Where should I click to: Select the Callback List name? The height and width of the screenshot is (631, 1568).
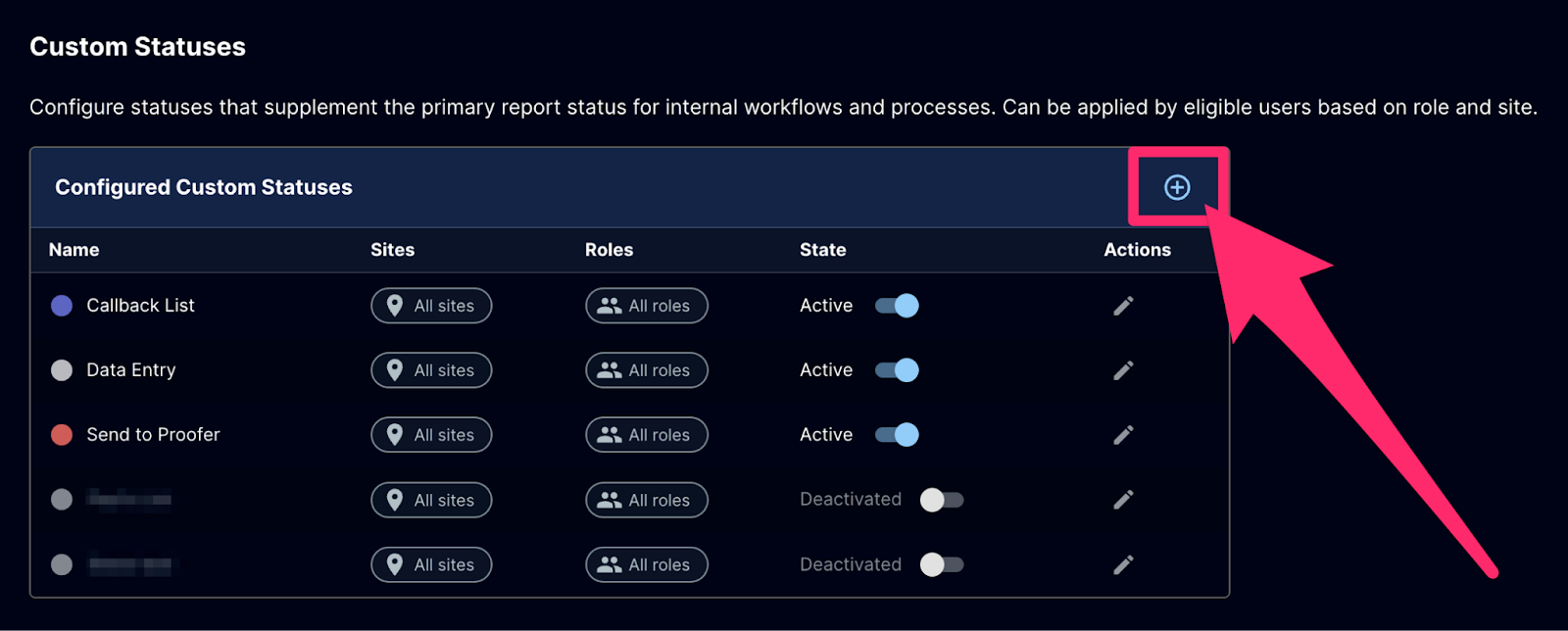click(140, 306)
